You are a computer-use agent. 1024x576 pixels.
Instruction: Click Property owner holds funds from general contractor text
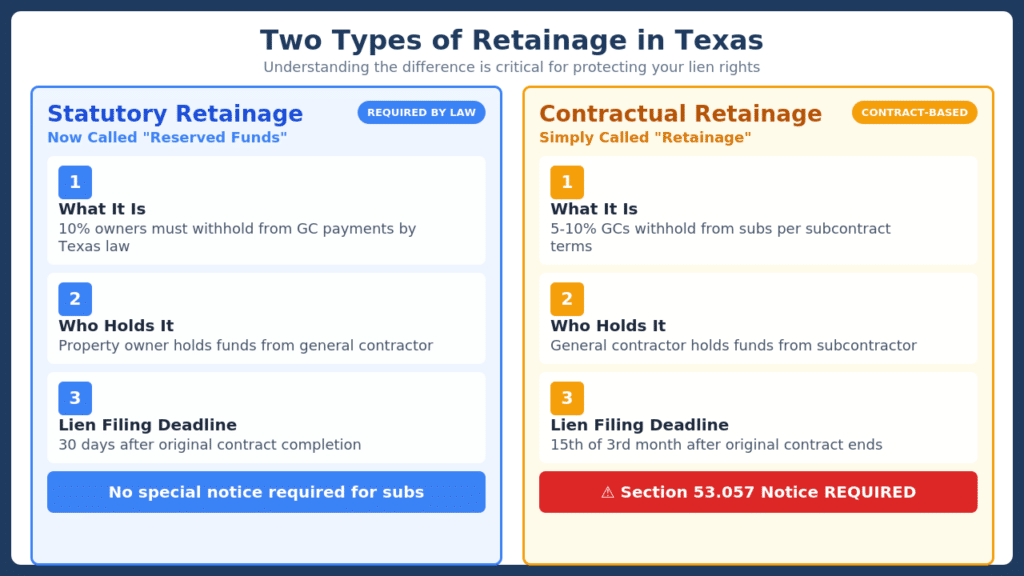tap(246, 346)
